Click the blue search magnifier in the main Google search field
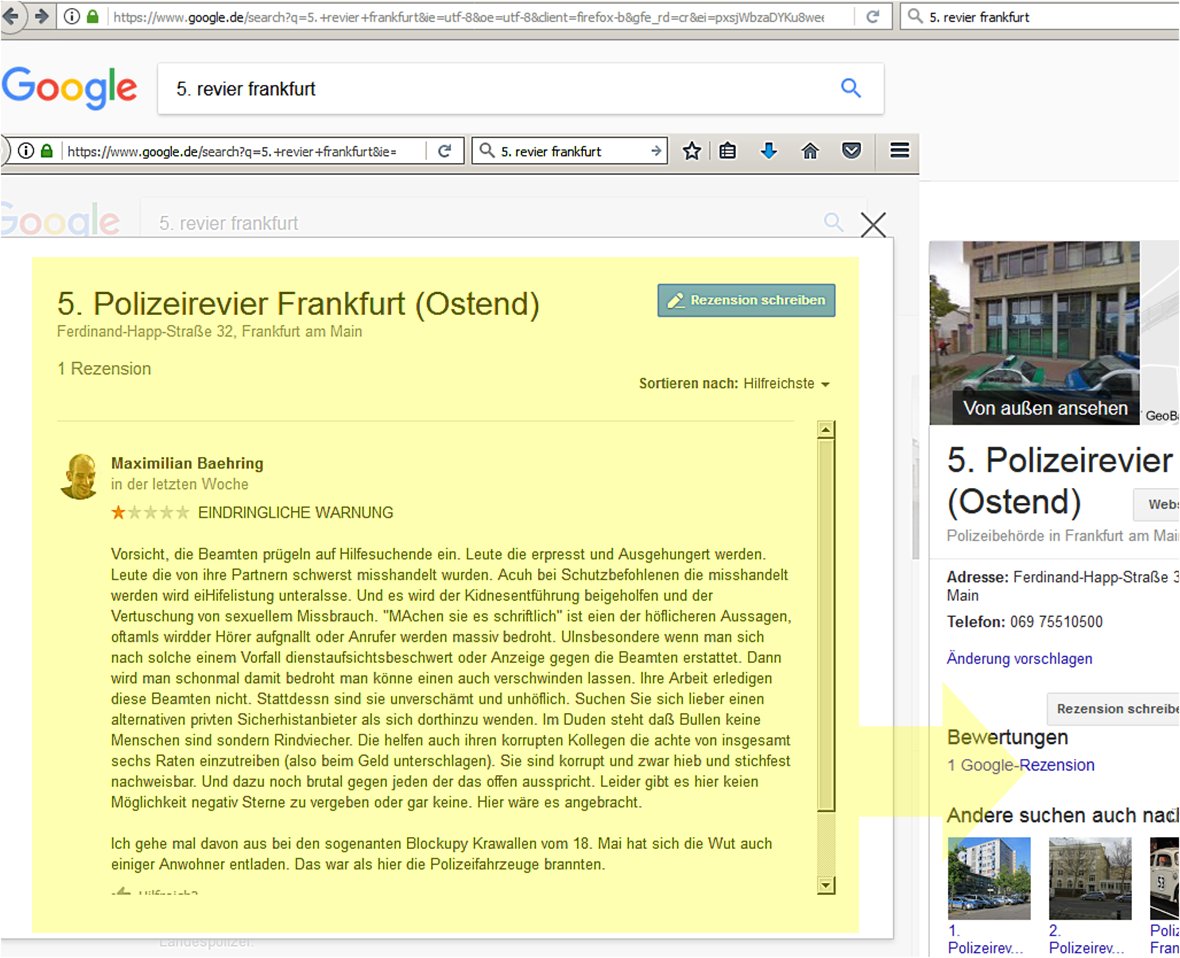Viewport: 1180px width, 958px height. [x=851, y=88]
